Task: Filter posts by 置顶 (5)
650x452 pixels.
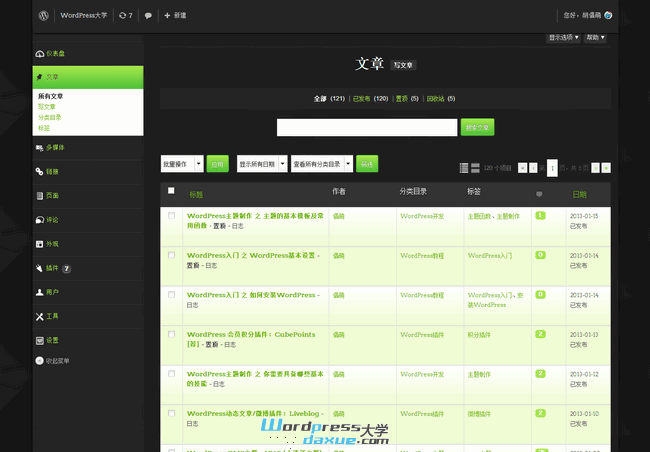Action: click(x=407, y=99)
